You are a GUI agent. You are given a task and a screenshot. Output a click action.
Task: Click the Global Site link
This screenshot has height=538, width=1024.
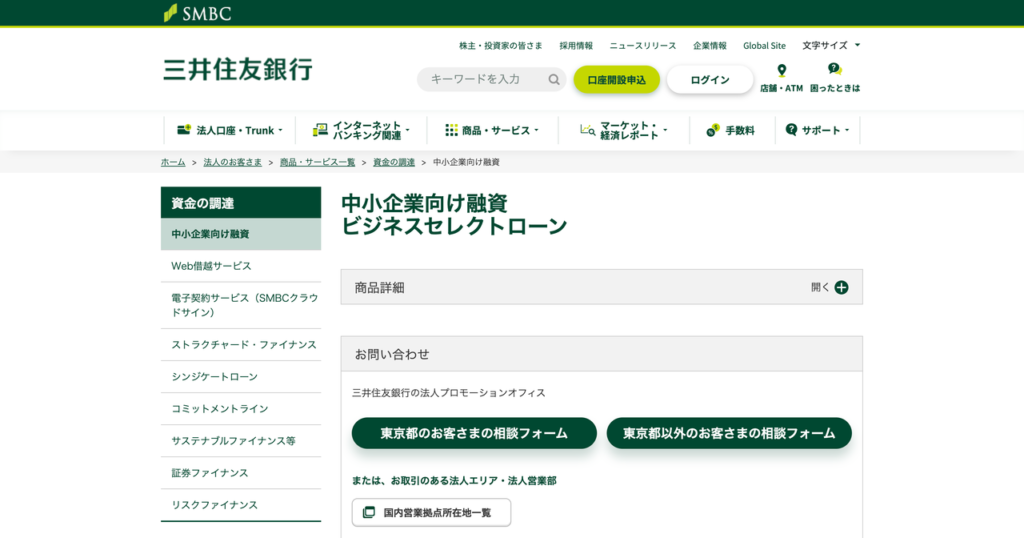764,46
